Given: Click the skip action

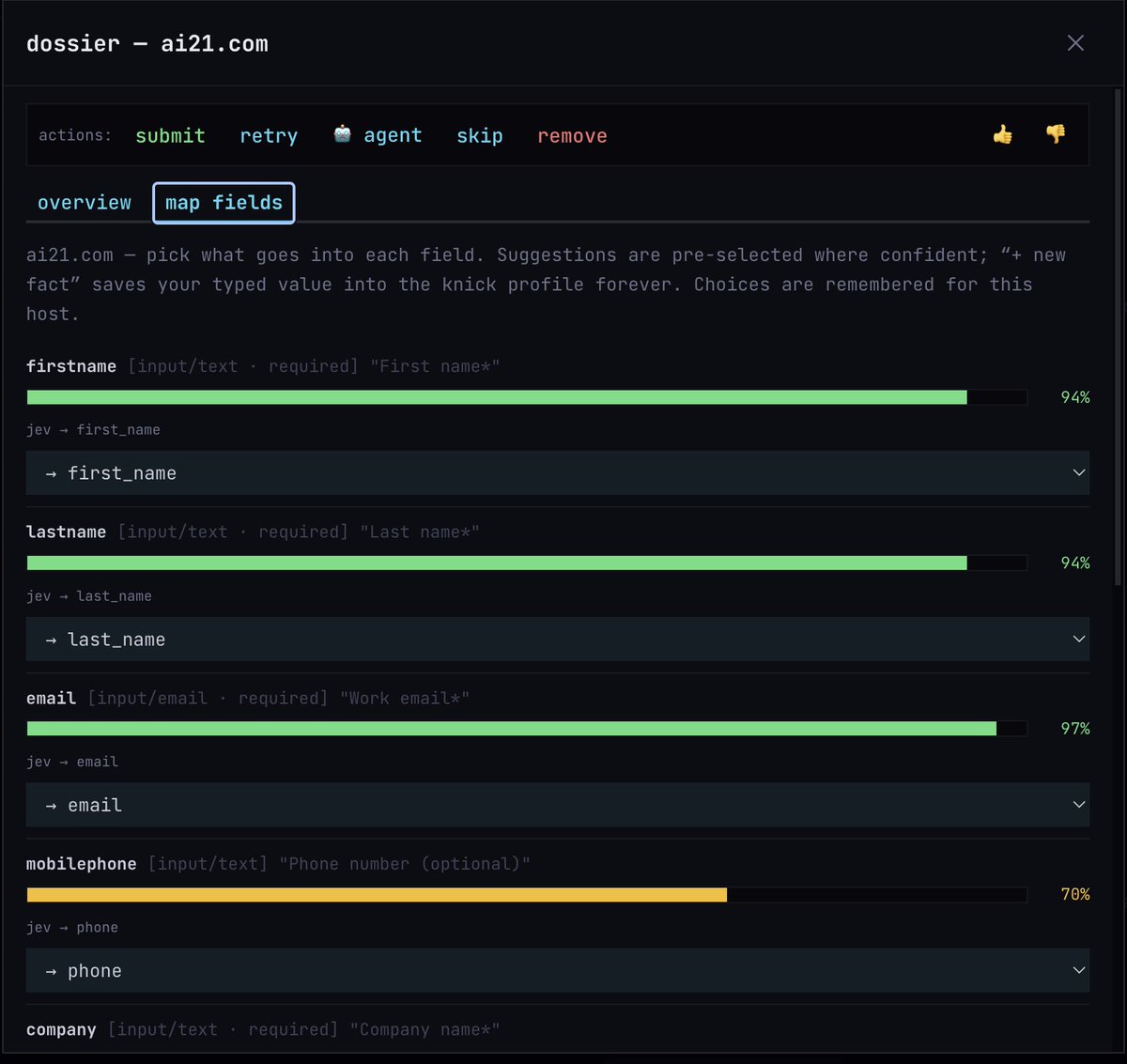Looking at the screenshot, I should tap(480, 136).
